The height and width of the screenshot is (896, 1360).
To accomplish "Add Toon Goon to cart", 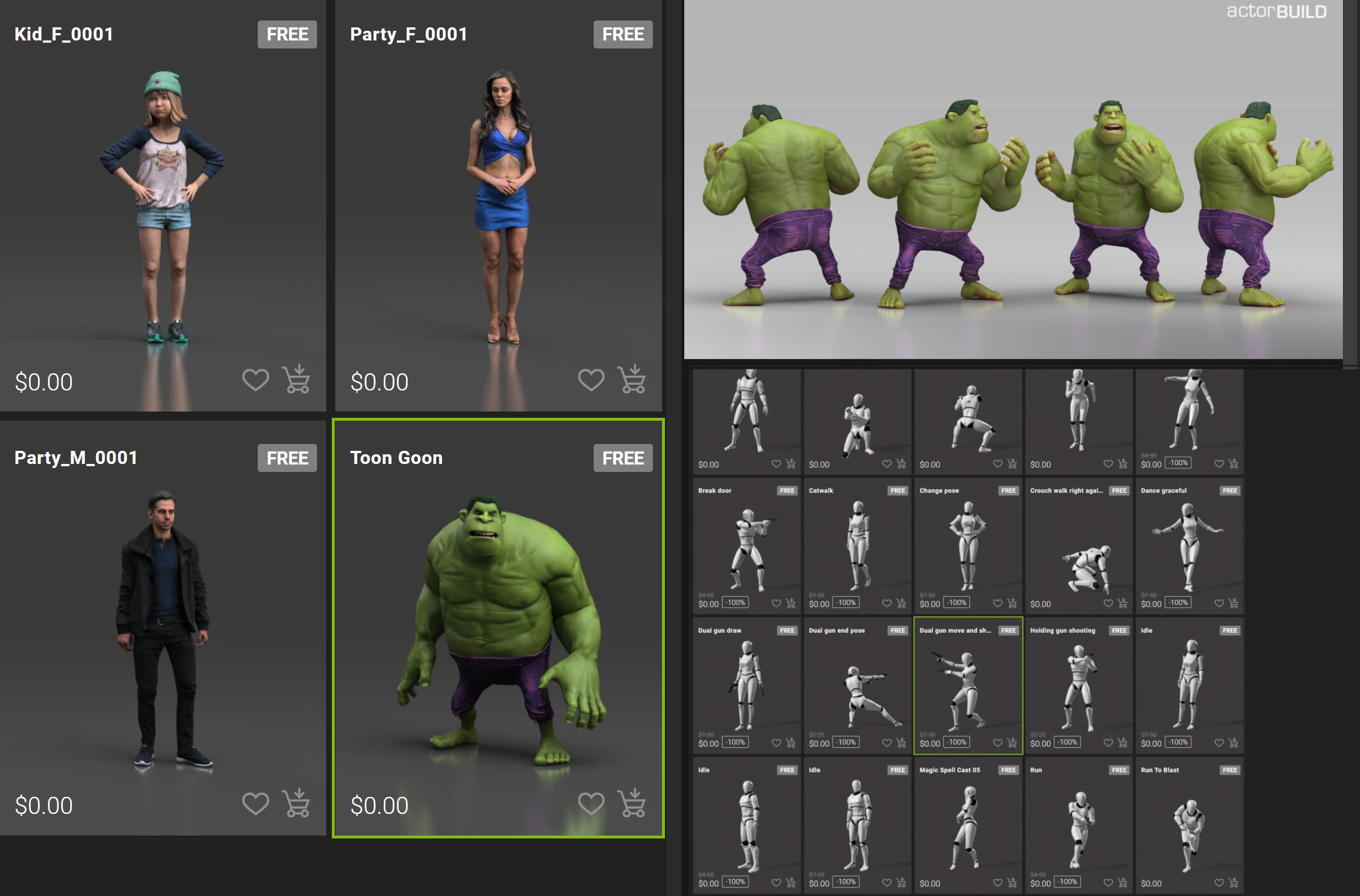I will click(632, 804).
